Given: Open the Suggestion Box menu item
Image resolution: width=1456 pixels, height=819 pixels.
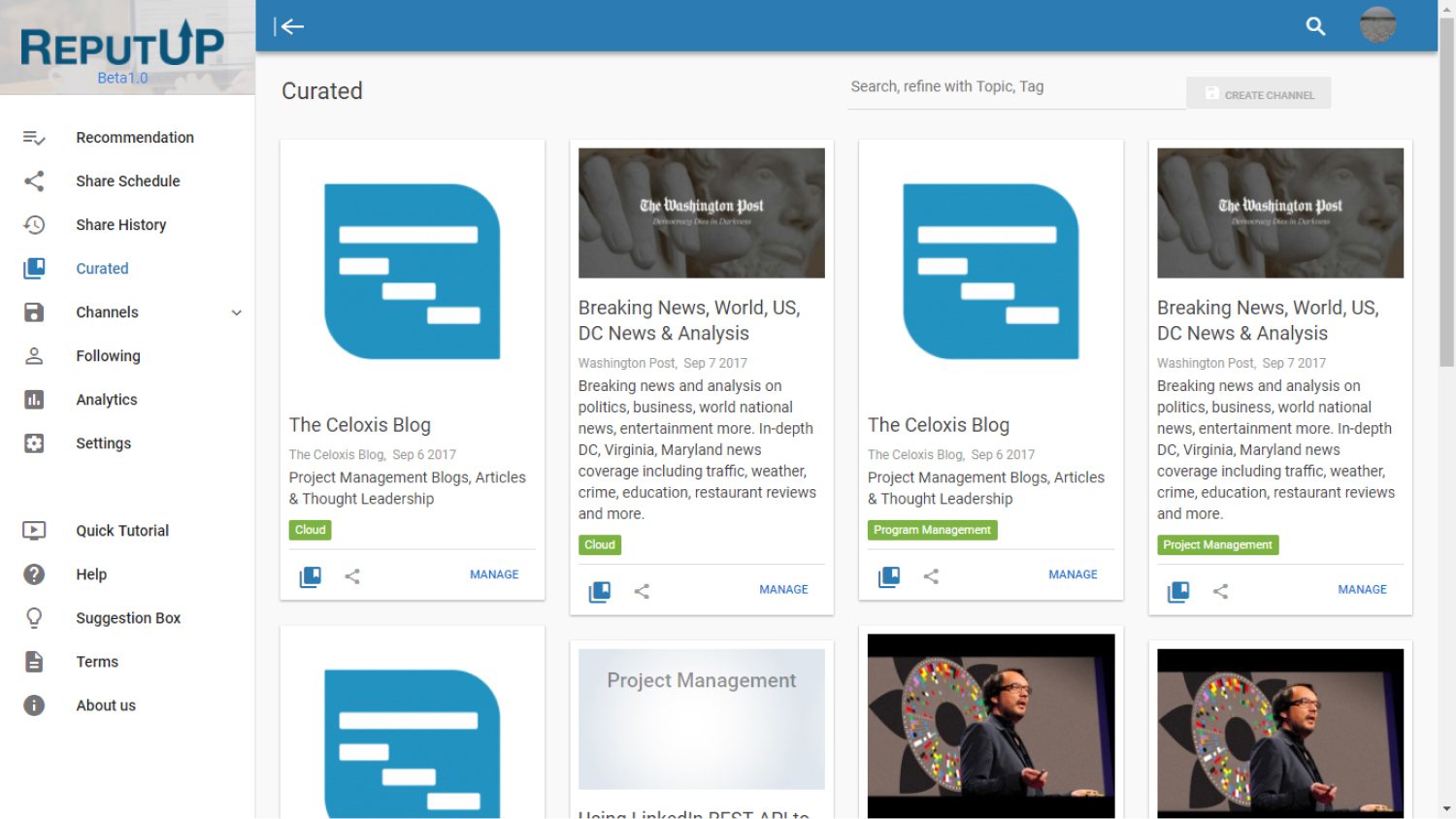Looking at the screenshot, I should click(127, 618).
